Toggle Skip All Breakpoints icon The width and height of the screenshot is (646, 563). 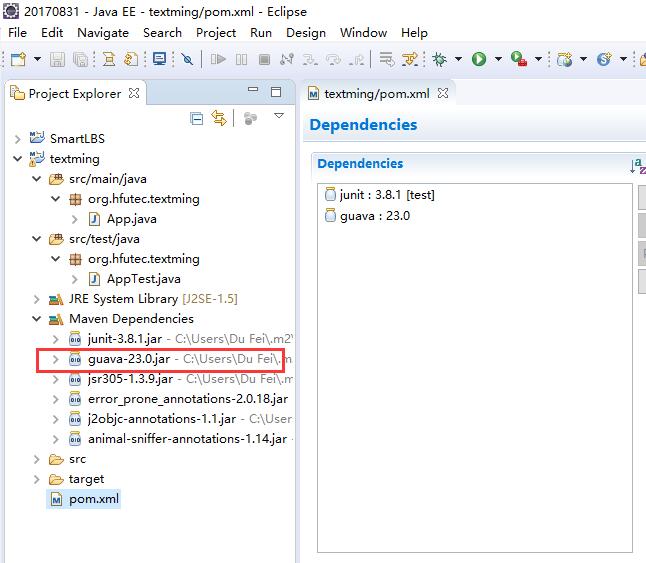(187, 59)
